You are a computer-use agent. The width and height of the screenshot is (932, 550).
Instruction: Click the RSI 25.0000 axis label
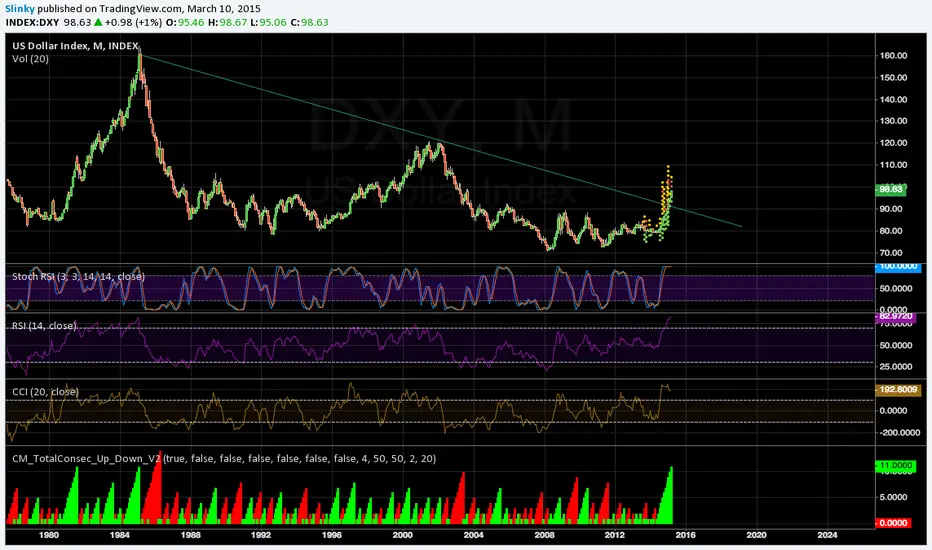896,367
